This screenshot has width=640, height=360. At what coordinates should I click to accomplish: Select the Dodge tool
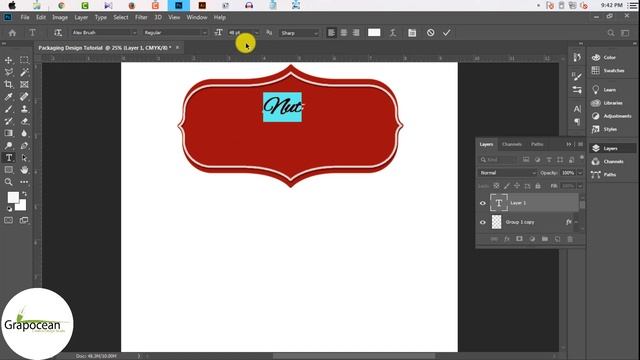click(x=9, y=146)
